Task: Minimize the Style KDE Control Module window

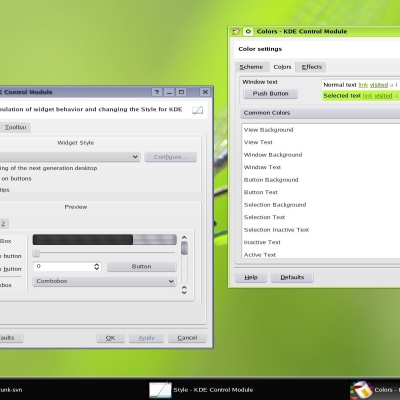Action: [169, 92]
